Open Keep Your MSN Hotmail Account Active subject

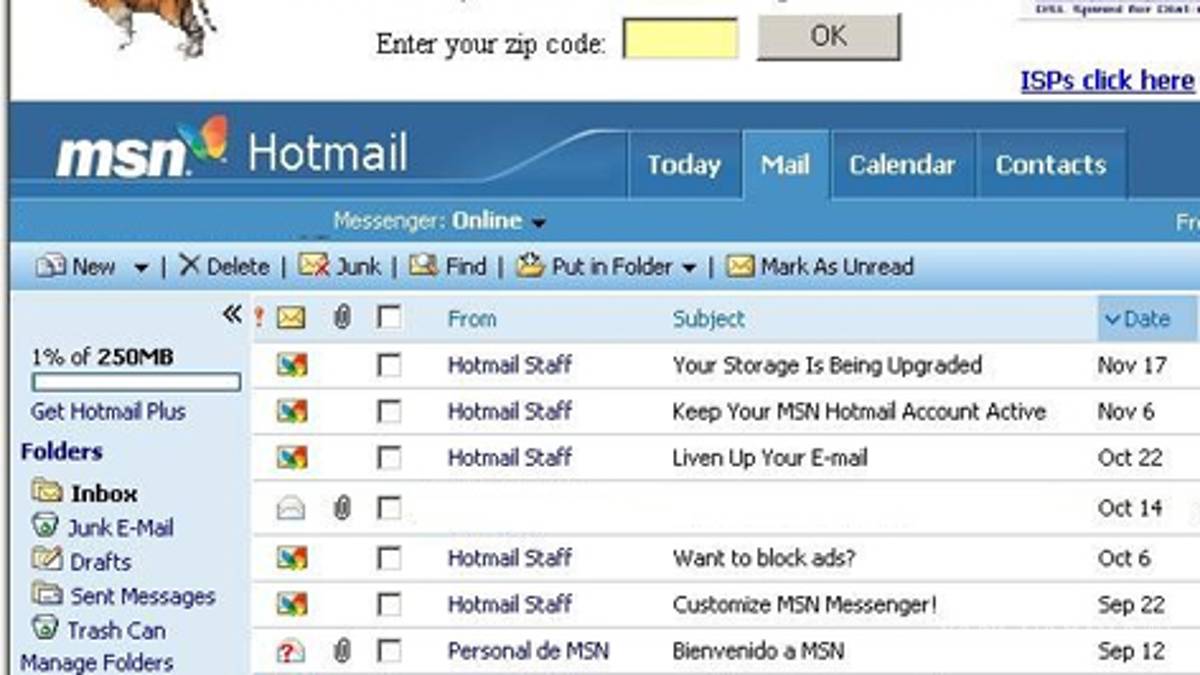(x=859, y=411)
